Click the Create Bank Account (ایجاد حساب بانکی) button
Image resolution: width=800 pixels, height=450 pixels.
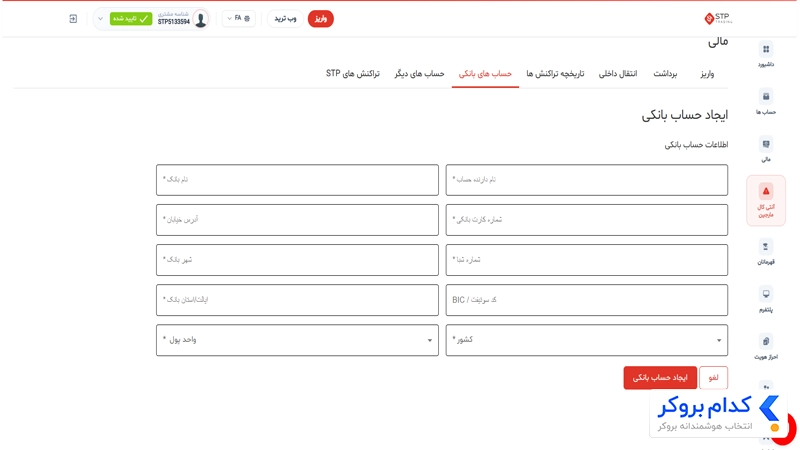tap(660, 378)
